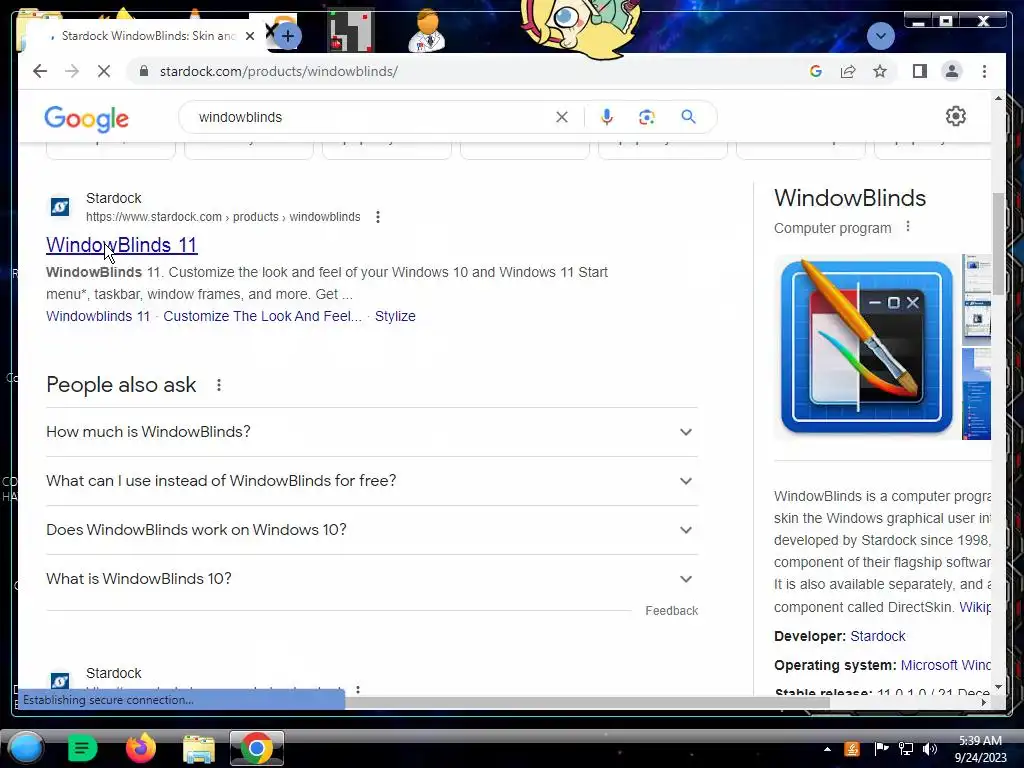Click scrollbar down arrow
Image resolution: width=1024 pixels, height=768 pixels.
click(998, 687)
